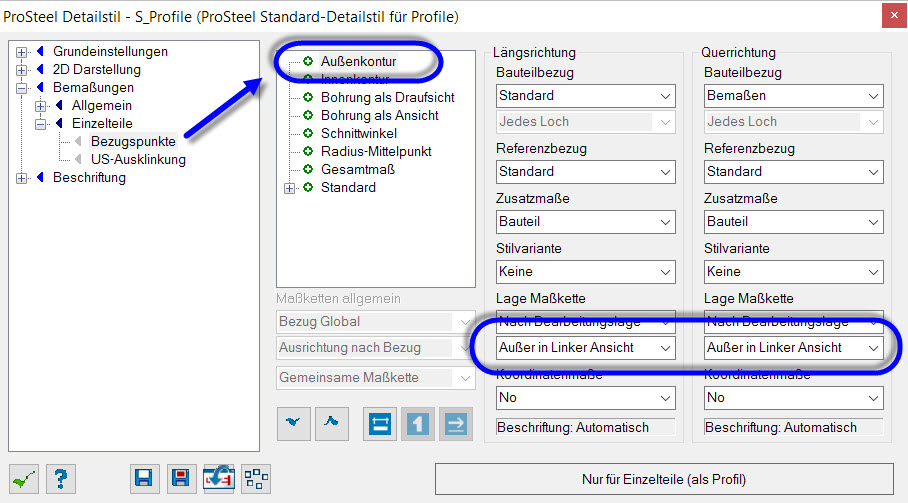This screenshot has height=503, width=908.
Task: Open the Gemeinsame Maßkette dropdown
Action: coord(375,378)
